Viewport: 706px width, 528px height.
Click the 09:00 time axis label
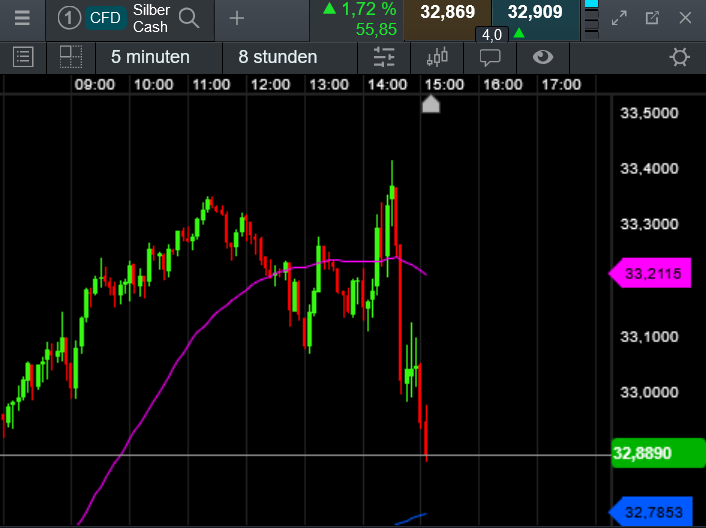(95, 85)
